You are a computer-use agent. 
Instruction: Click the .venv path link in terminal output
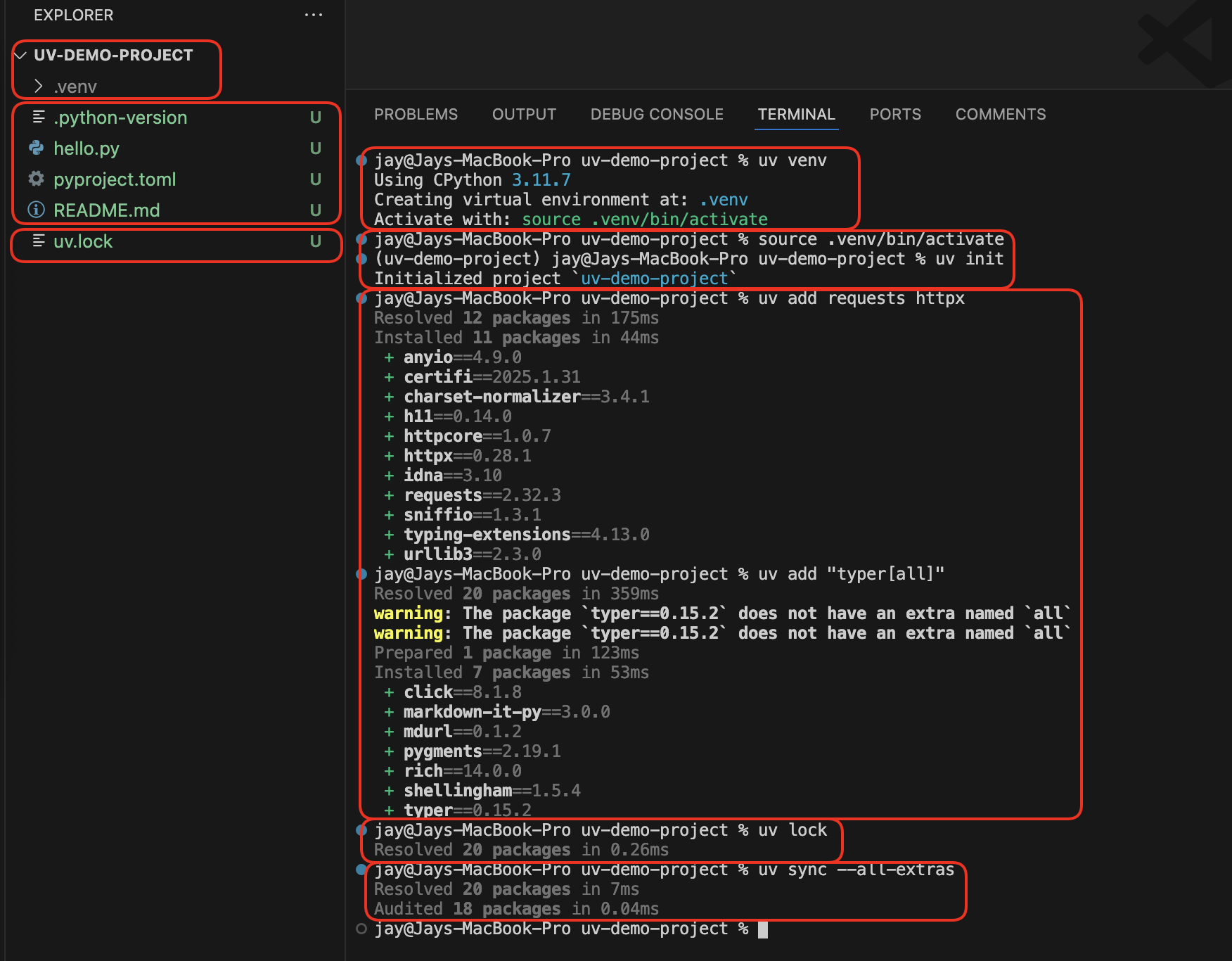[724, 200]
